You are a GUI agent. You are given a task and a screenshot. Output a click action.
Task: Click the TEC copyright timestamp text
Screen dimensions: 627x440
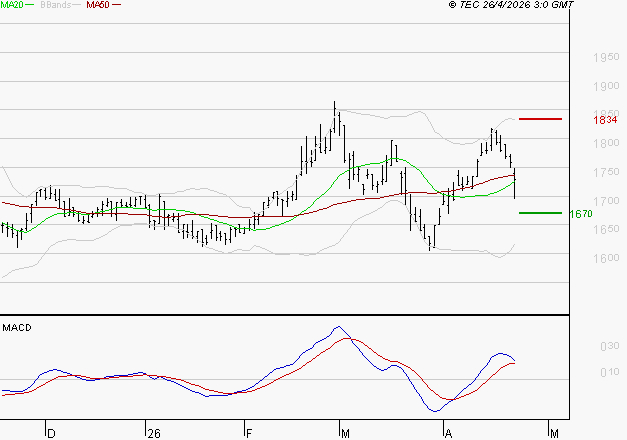point(511,5)
